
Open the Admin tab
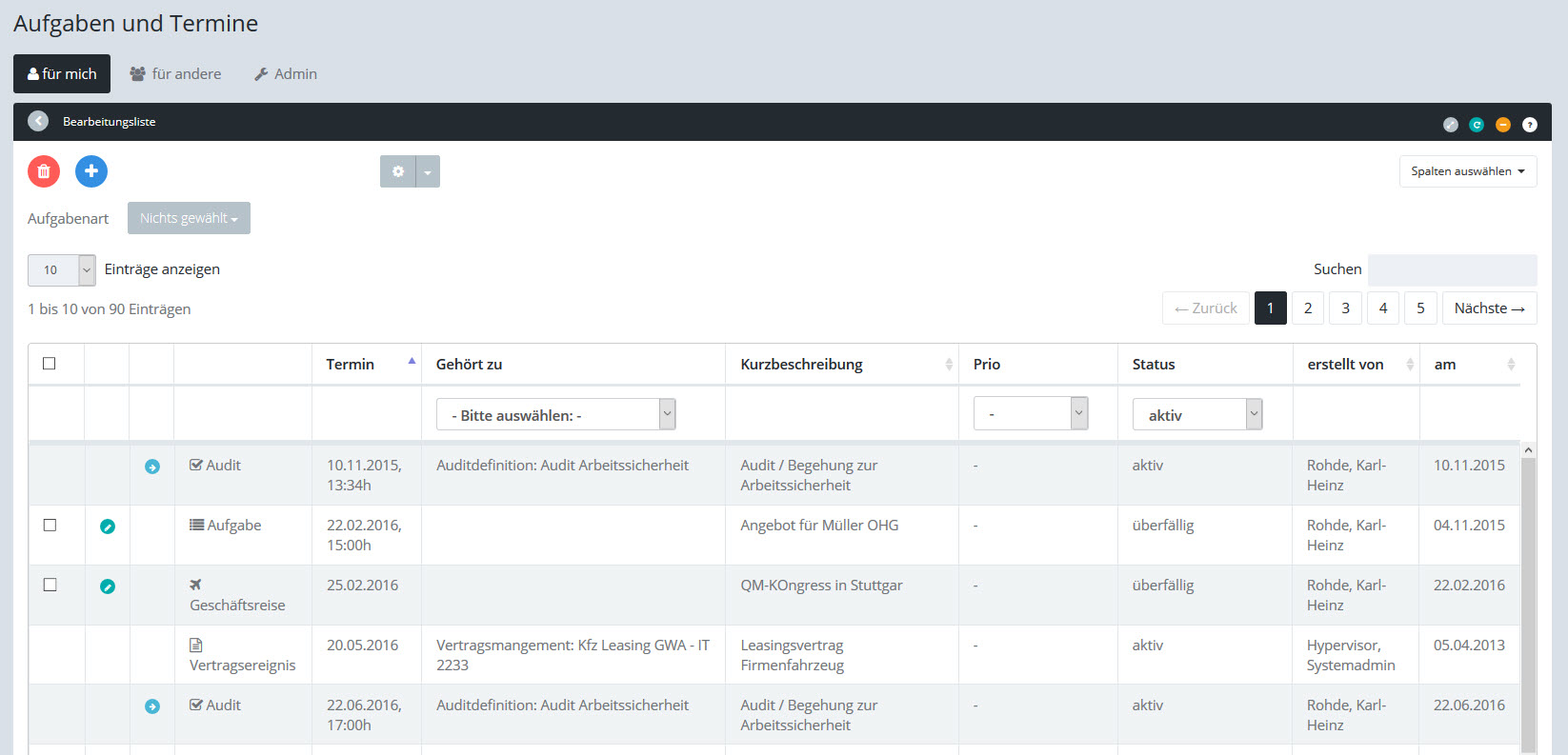pos(286,74)
